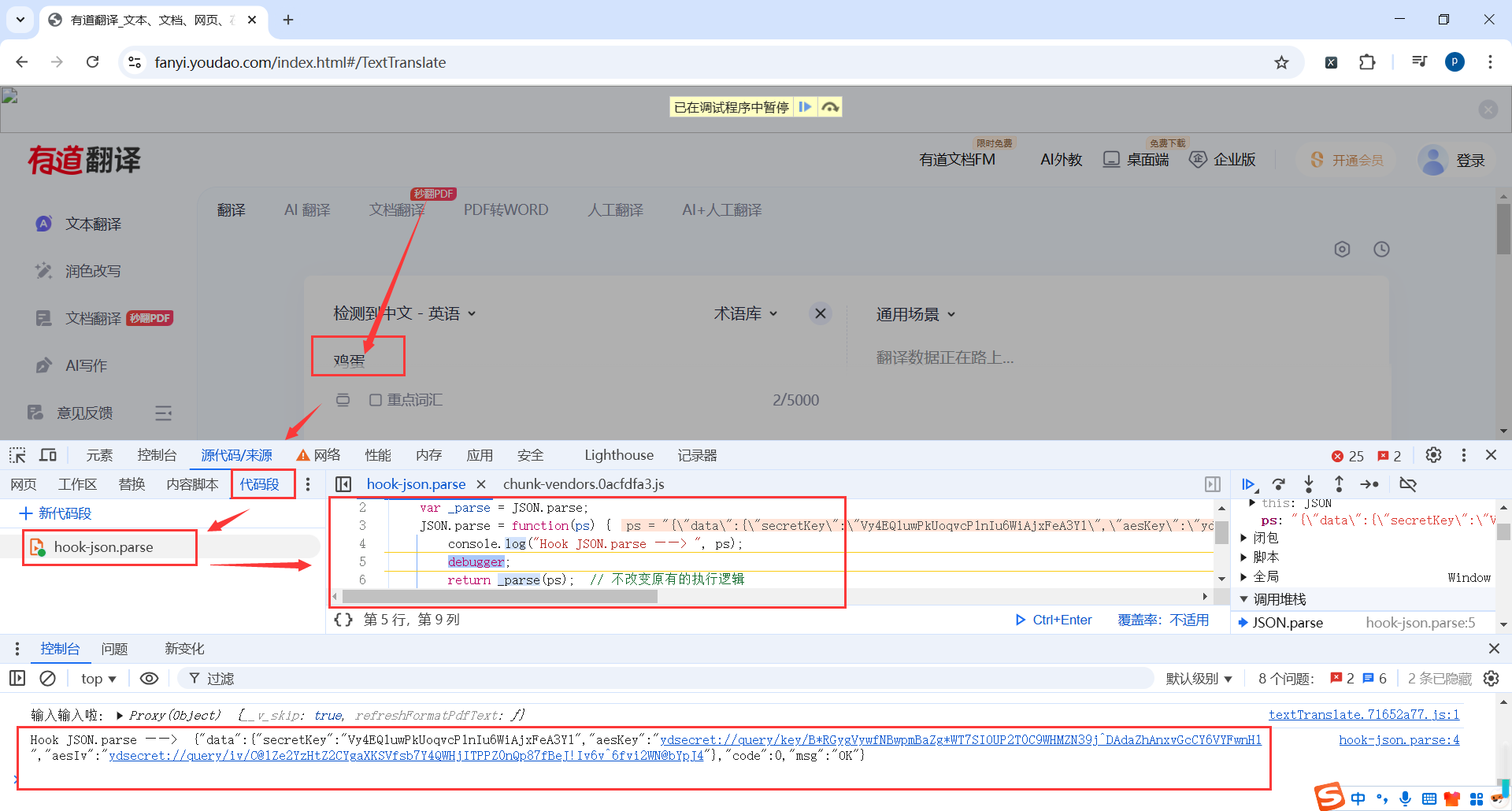1512x811 pixels.
Task: Tick the 重点词汇 checkbox
Action: 376,400
